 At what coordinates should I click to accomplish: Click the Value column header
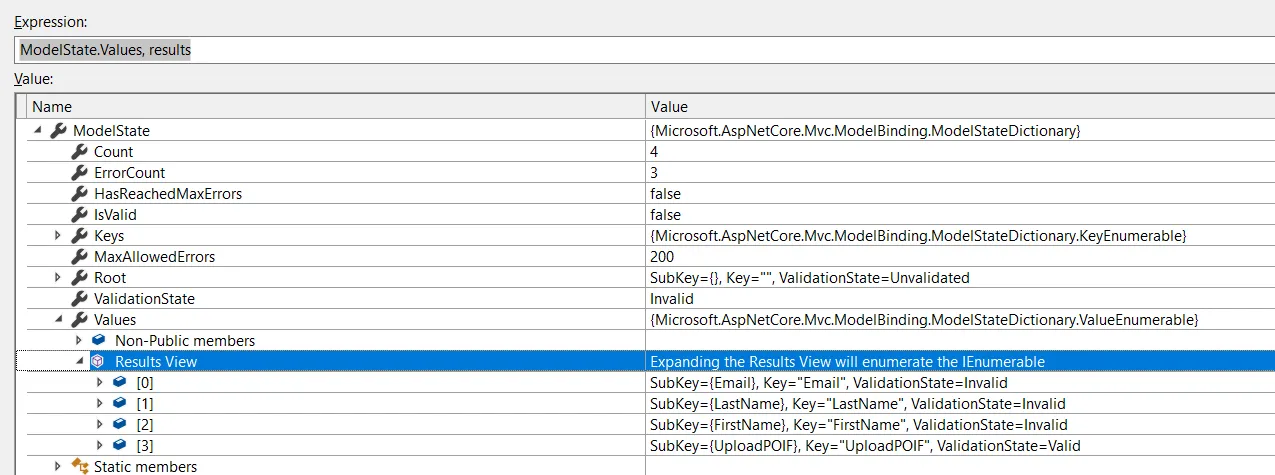coord(669,107)
